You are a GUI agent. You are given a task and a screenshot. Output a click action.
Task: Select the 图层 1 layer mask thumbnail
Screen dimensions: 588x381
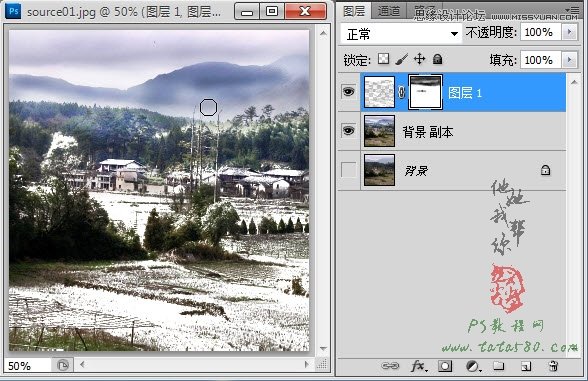425,92
